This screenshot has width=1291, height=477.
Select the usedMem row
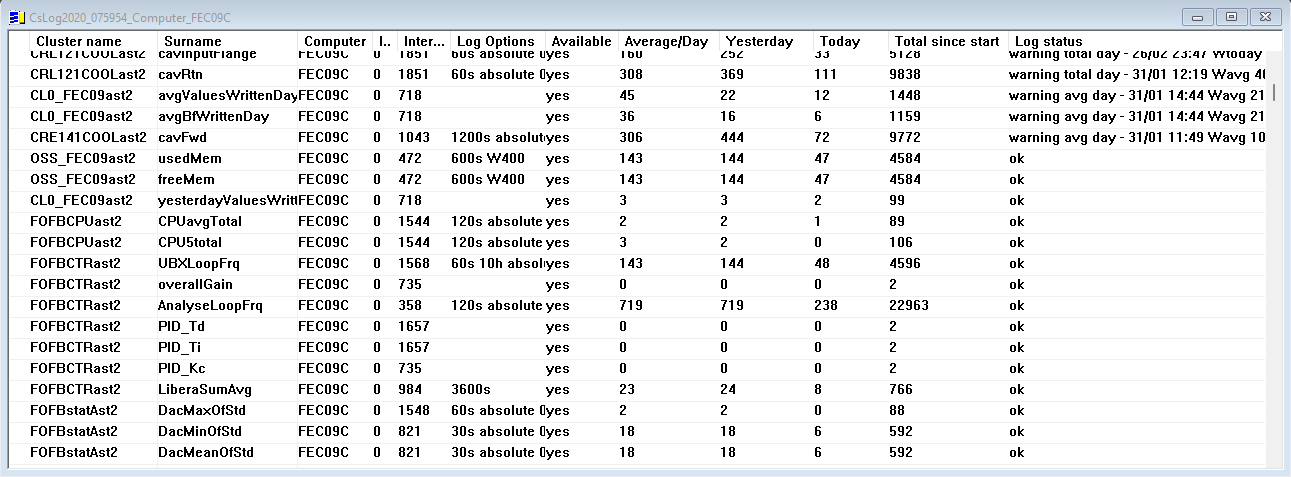pyautogui.click(x=190, y=158)
